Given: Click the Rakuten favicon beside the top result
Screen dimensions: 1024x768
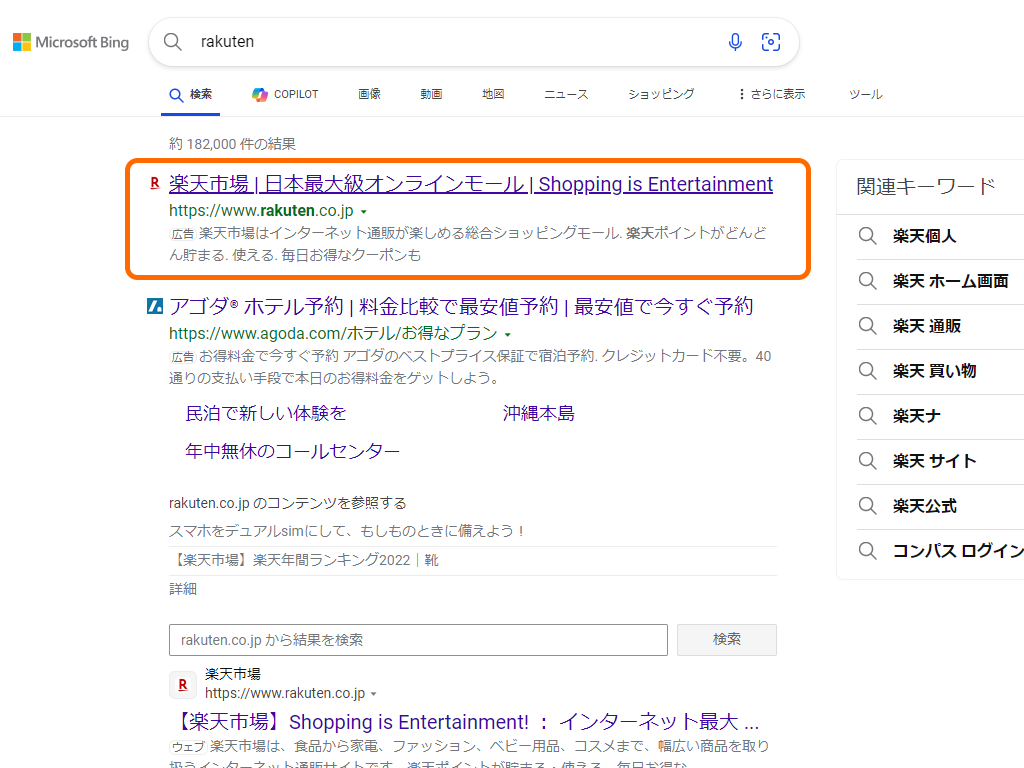Looking at the screenshot, I should [x=155, y=184].
